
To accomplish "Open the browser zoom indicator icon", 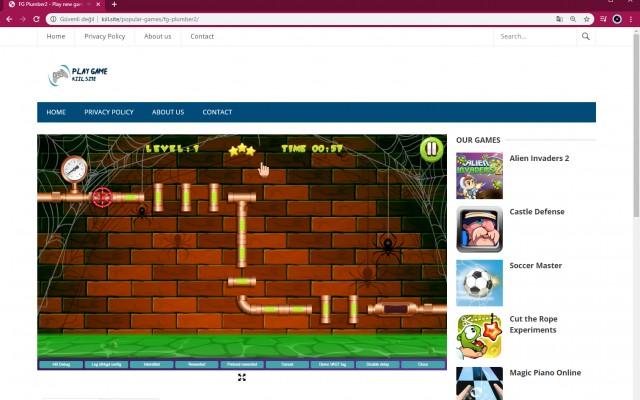I will tap(573, 19).
